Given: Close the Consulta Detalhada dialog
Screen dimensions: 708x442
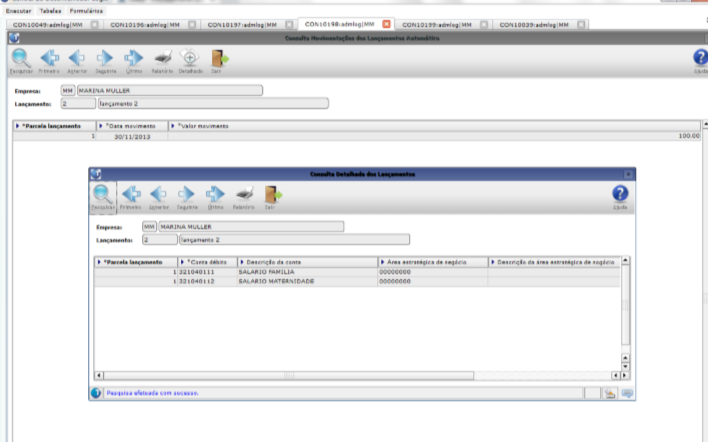Looking at the screenshot, I should click(x=628, y=174).
